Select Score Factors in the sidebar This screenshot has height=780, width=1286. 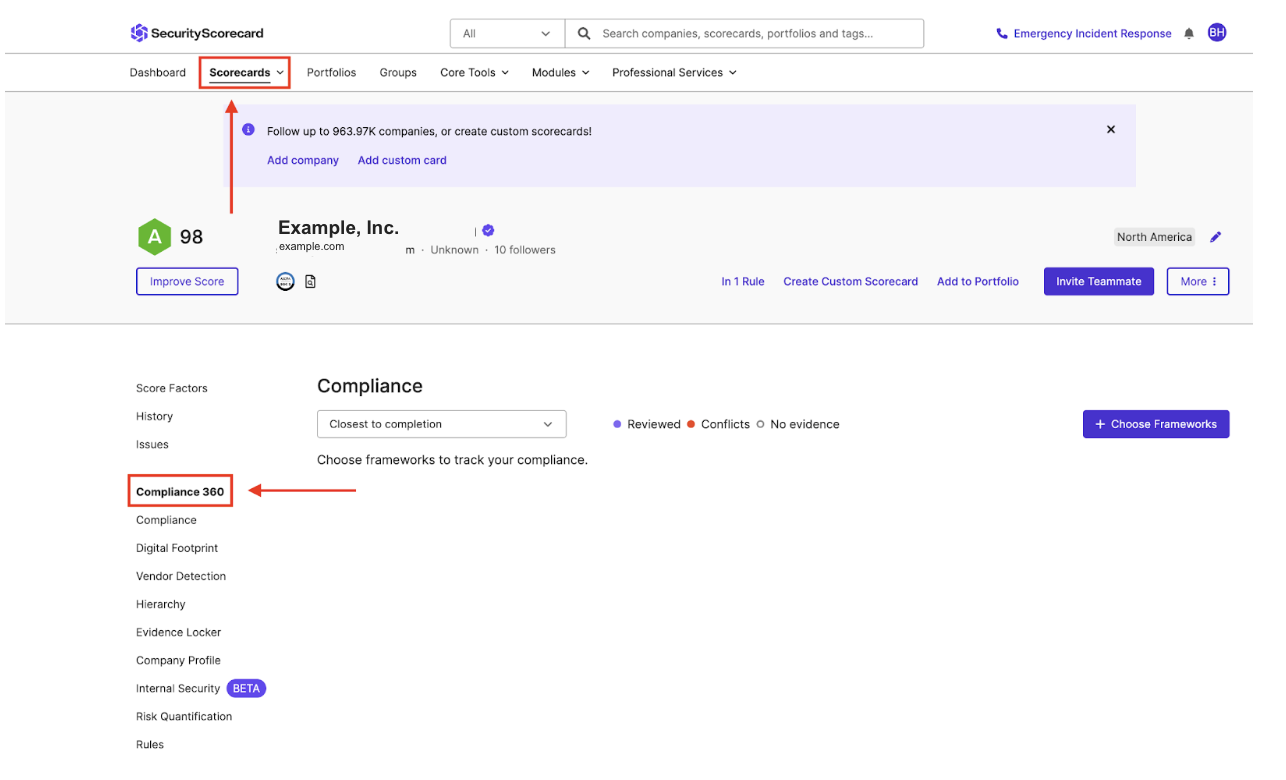(x=172, y=388)
